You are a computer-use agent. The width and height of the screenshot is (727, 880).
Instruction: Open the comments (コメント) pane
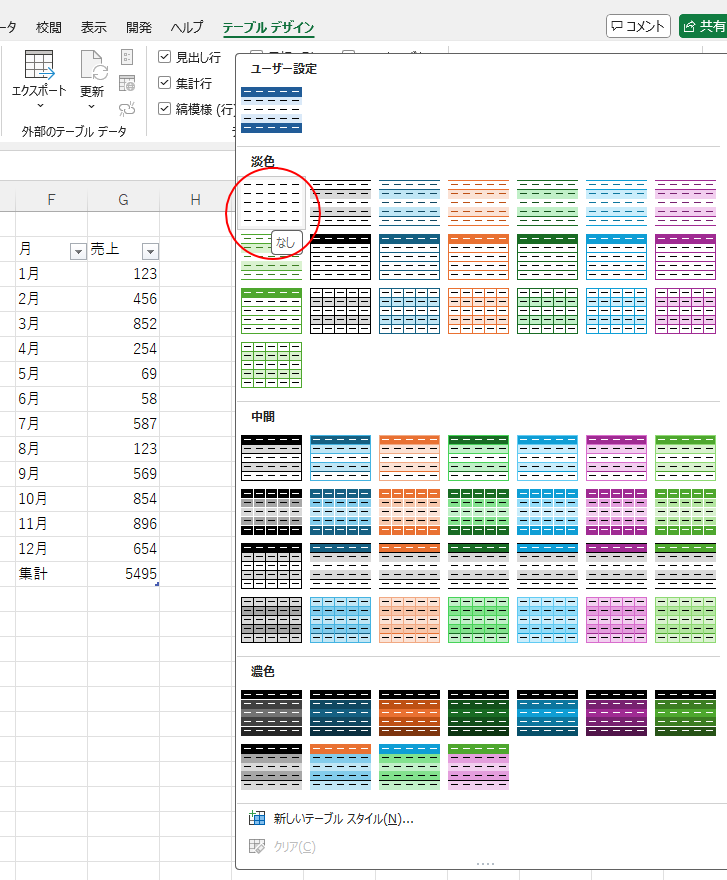[638, 27]
